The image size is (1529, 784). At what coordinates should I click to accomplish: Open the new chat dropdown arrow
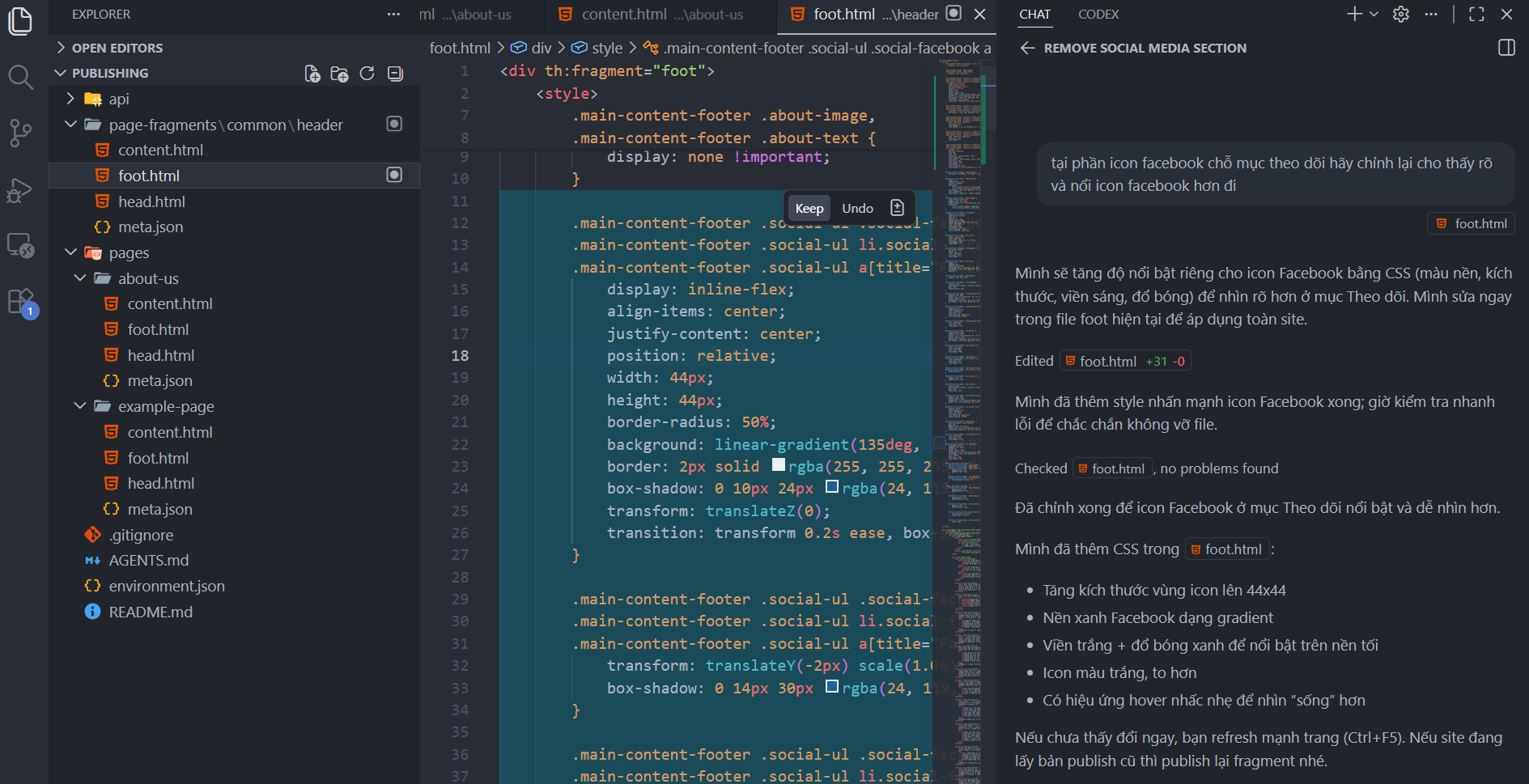coord(1374,14)
